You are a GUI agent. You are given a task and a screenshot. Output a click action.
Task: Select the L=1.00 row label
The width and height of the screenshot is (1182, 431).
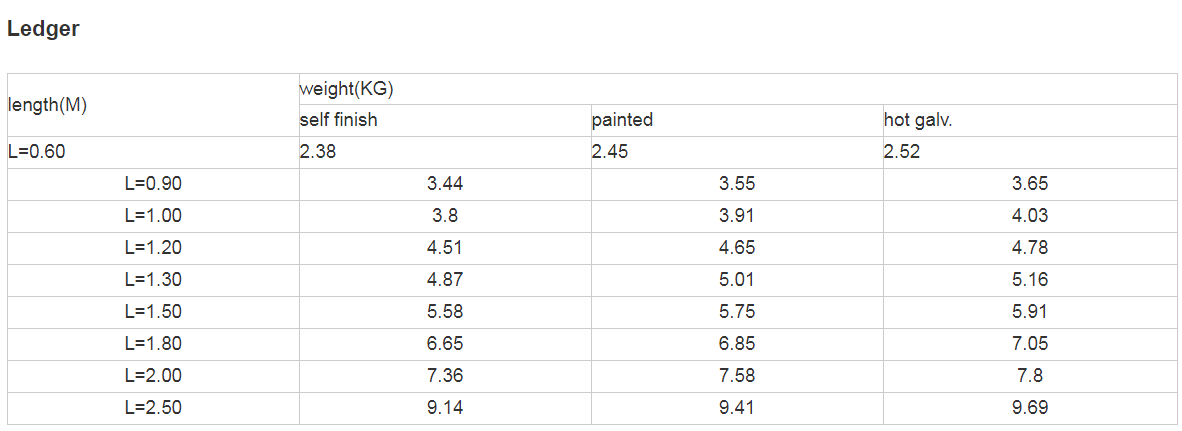(153, 216)
